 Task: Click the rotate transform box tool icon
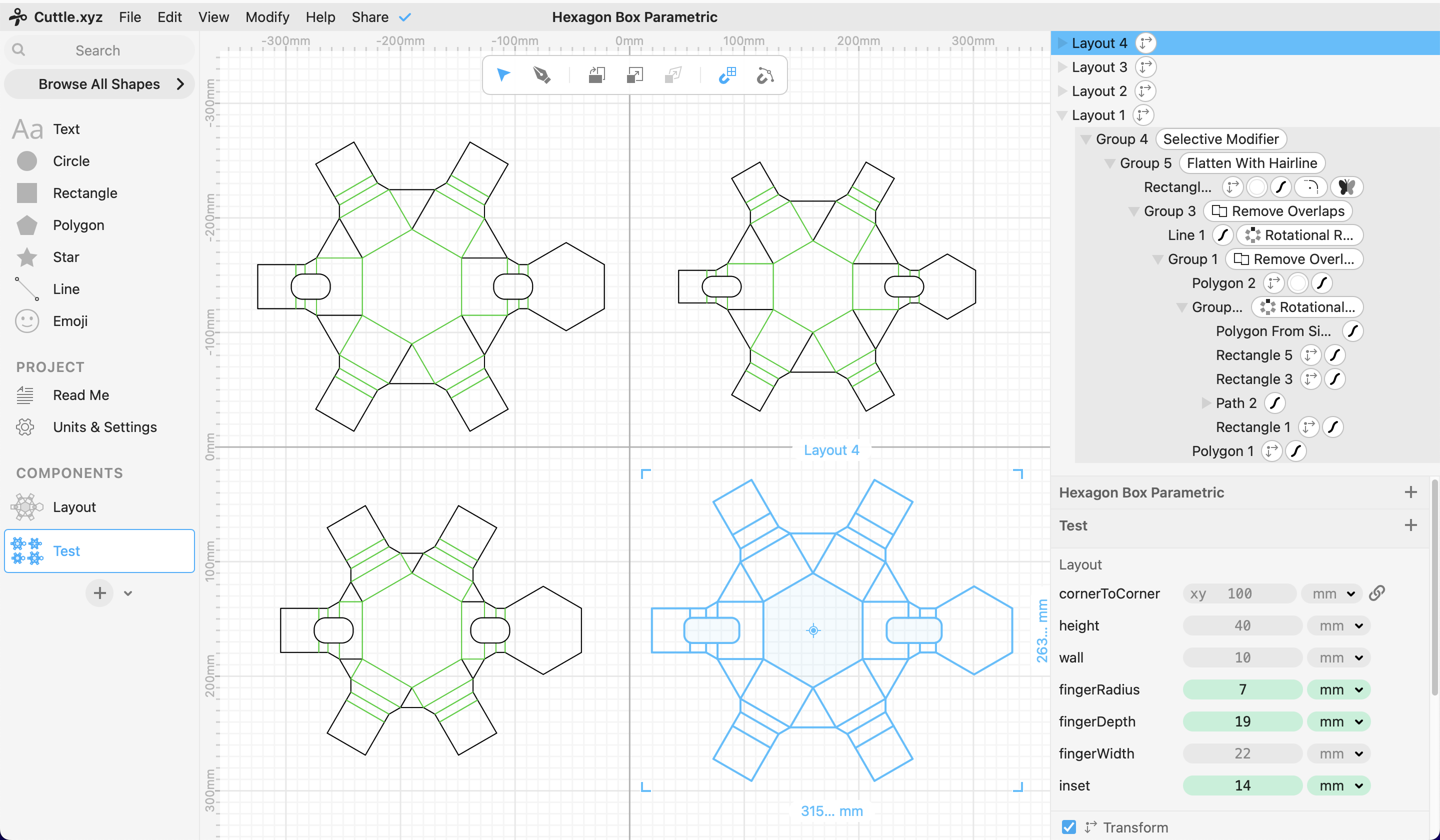coord(596,75)
